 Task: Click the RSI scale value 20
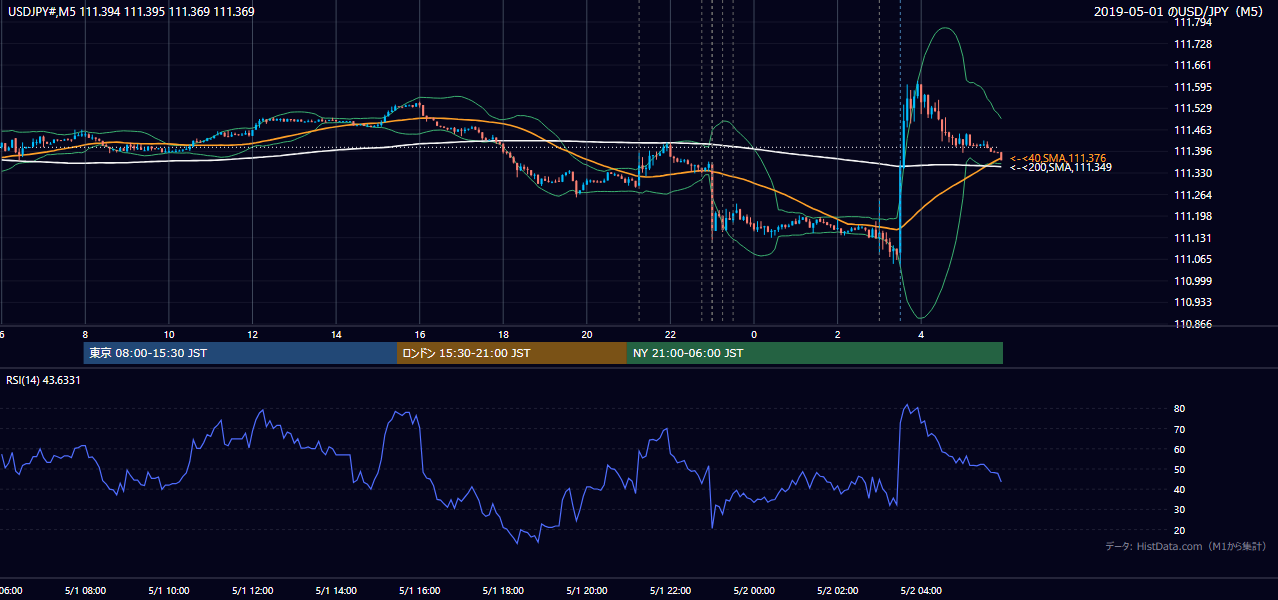click(x=1179, y=530)
